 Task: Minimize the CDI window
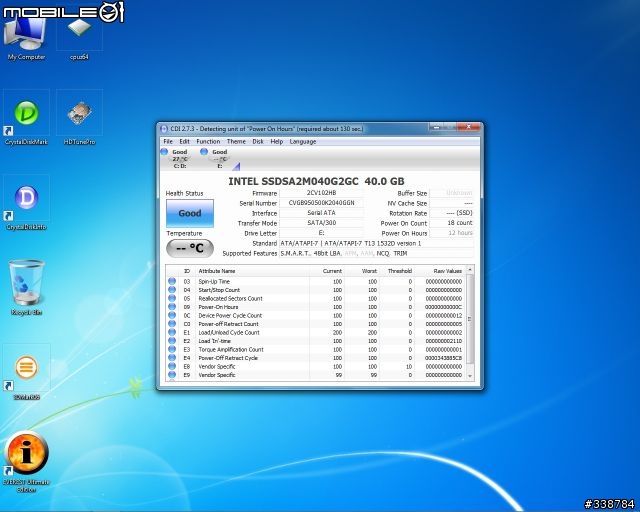click(436, 127)
